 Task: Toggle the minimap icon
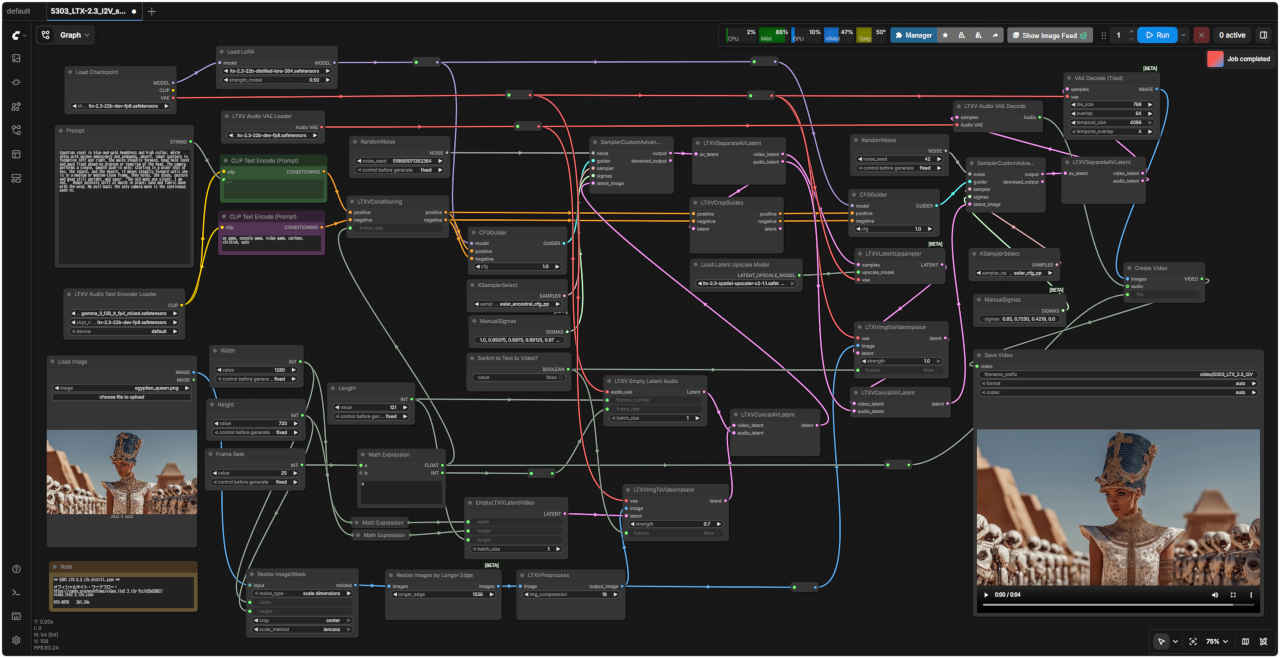(1245, 641)
